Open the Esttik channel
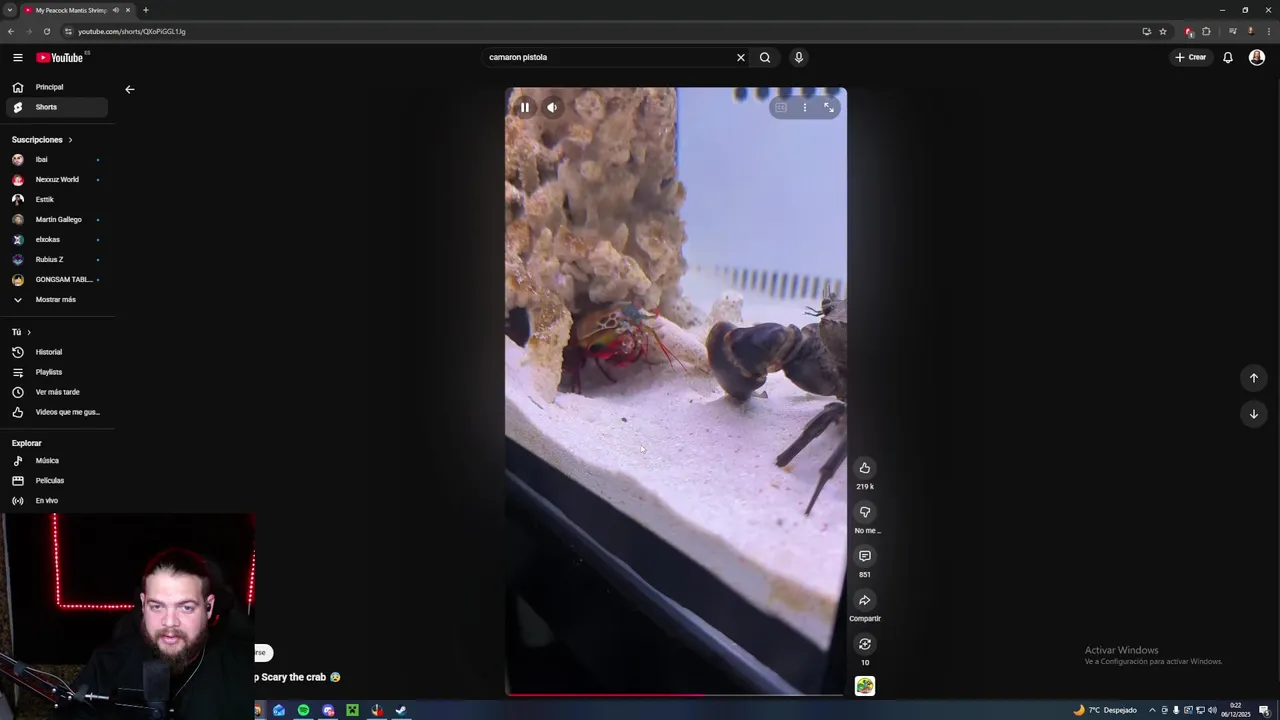 56,199
